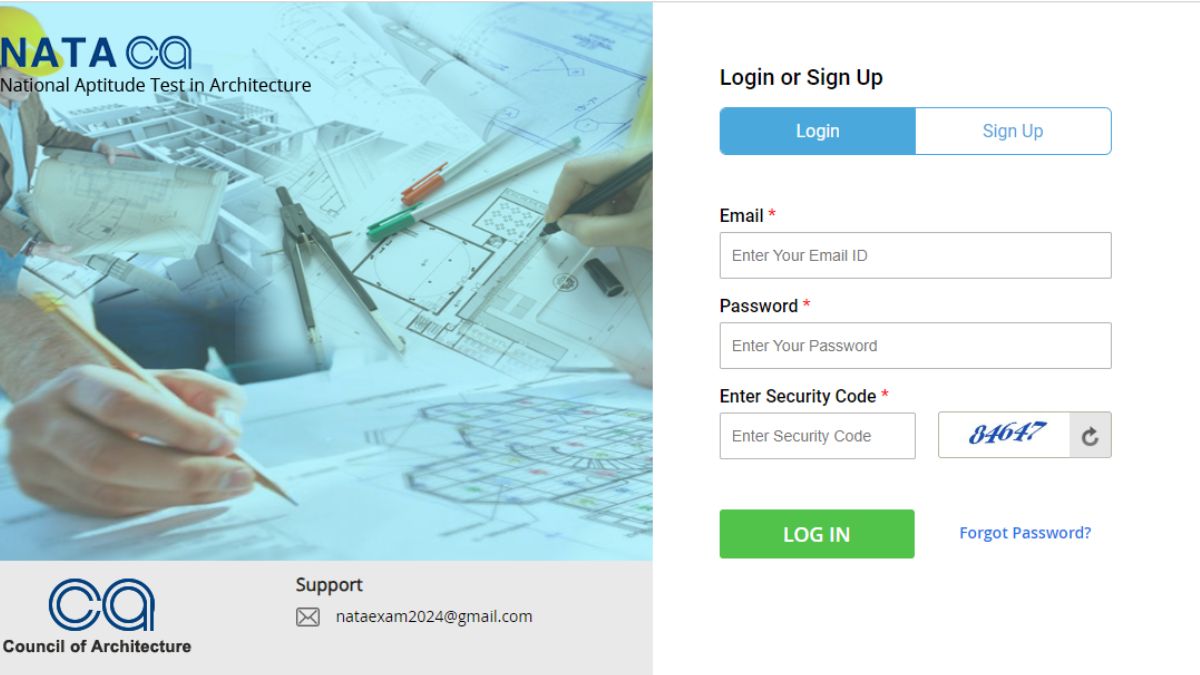This screenshot has height=675, width=1200.
Task: Focus the Enter Your Email ID field
Action: tap(915, 255)
